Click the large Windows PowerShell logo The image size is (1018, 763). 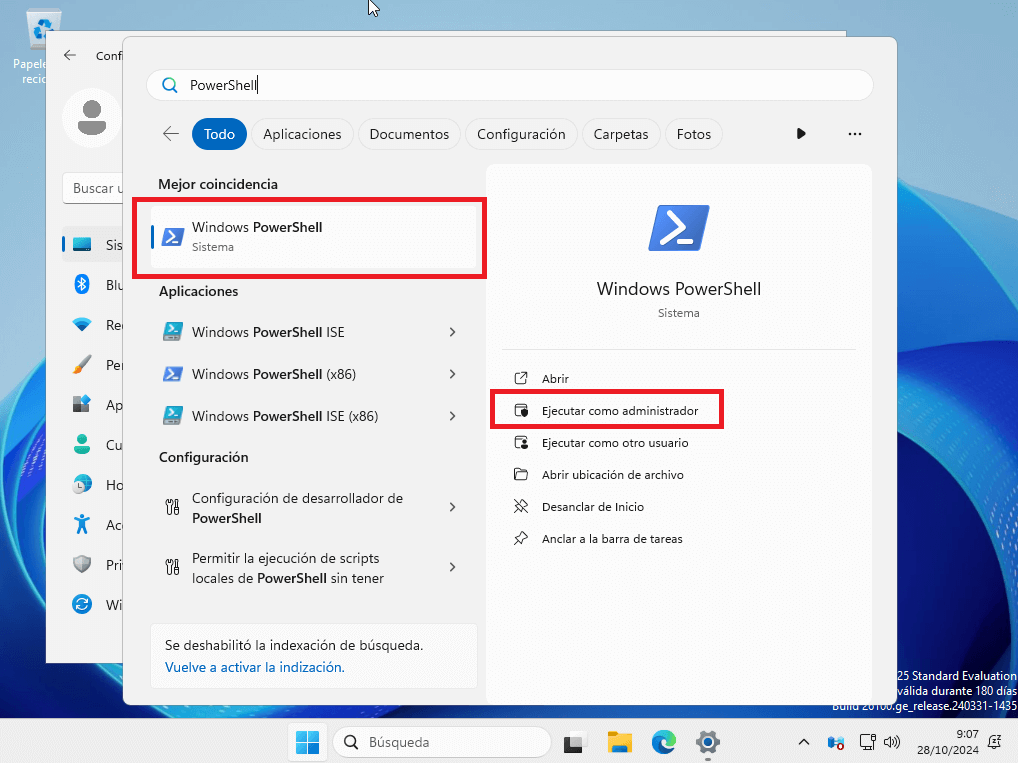click(678, 228)
